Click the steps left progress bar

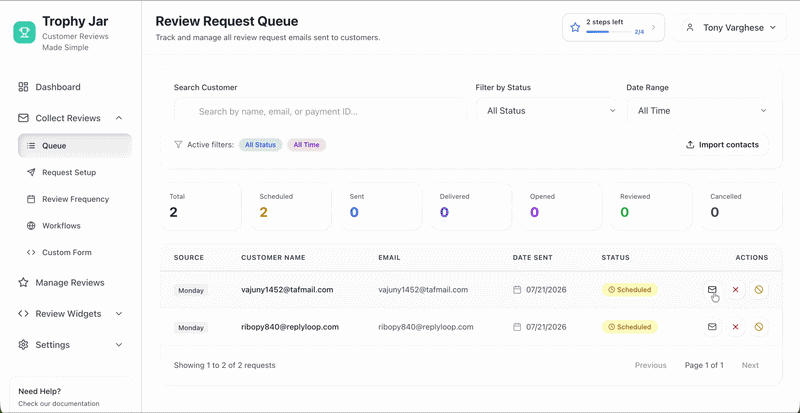coord(608,32)
